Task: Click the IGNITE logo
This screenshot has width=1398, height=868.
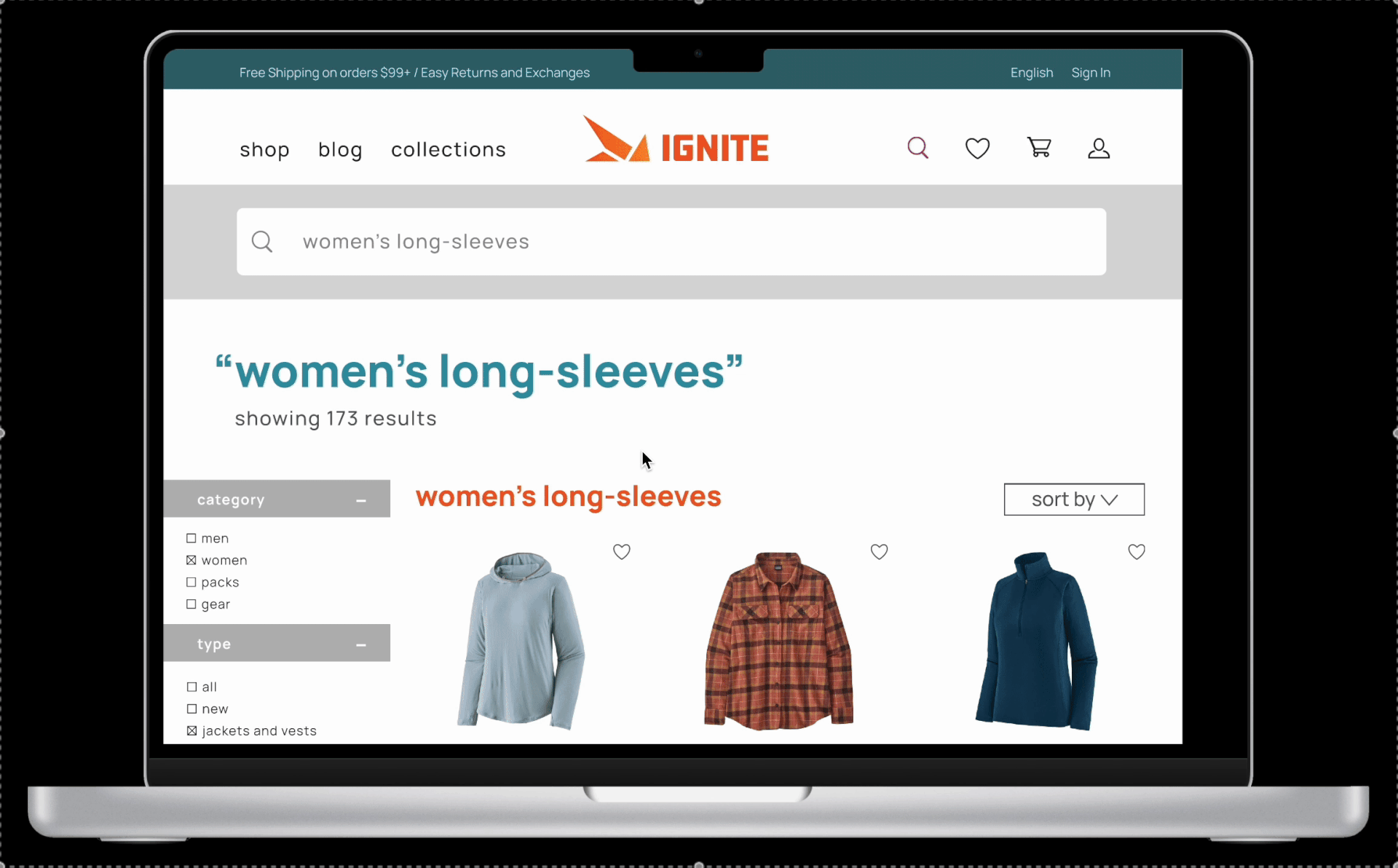Action: (676, 139)
